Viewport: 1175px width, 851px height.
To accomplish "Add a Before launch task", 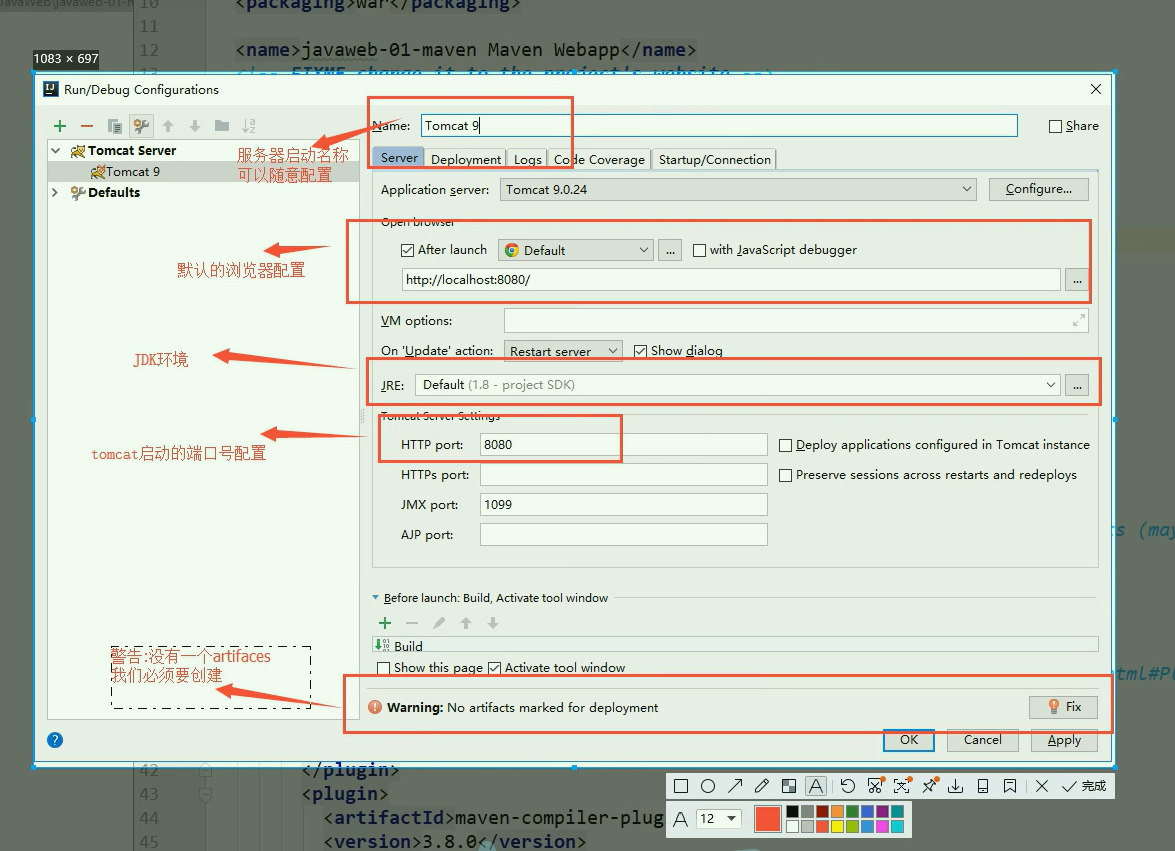I will click(x=385, y=623).
